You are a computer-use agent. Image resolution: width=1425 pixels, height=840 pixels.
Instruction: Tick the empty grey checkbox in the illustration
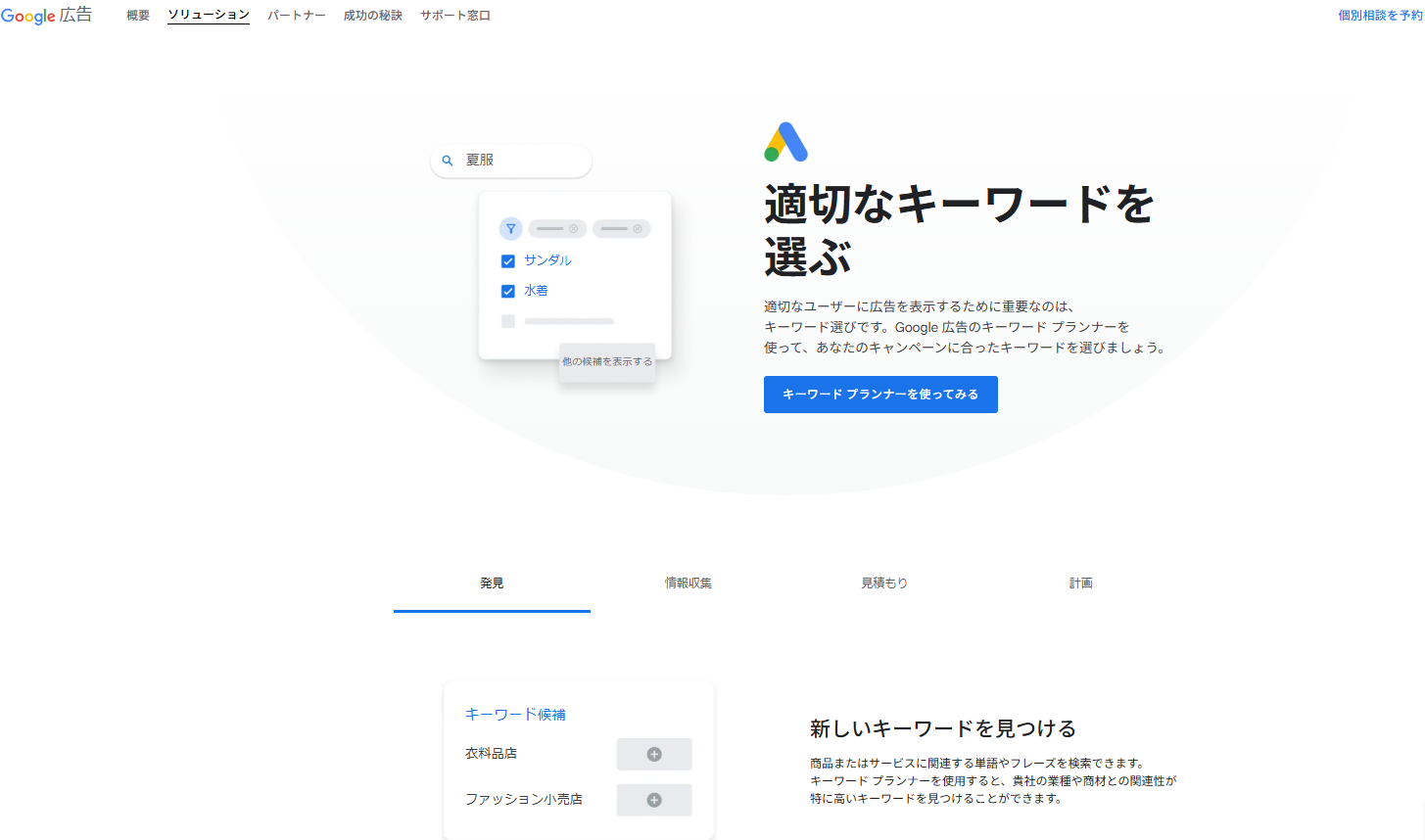point(508,321)
